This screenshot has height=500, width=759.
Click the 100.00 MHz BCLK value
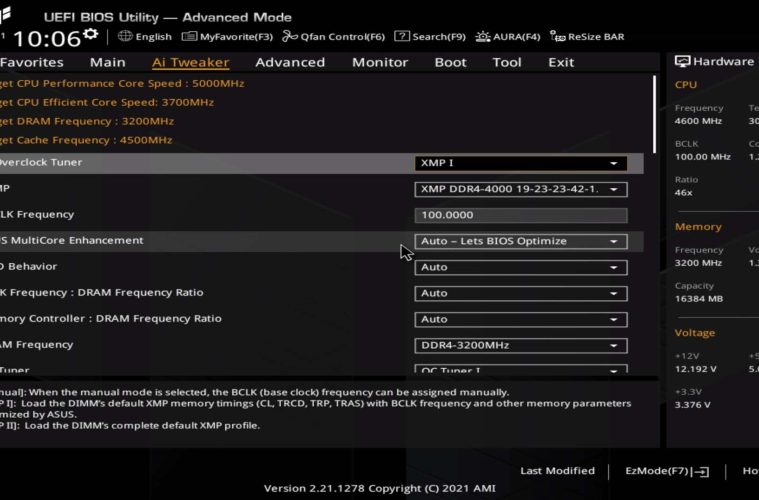[702, 157]
